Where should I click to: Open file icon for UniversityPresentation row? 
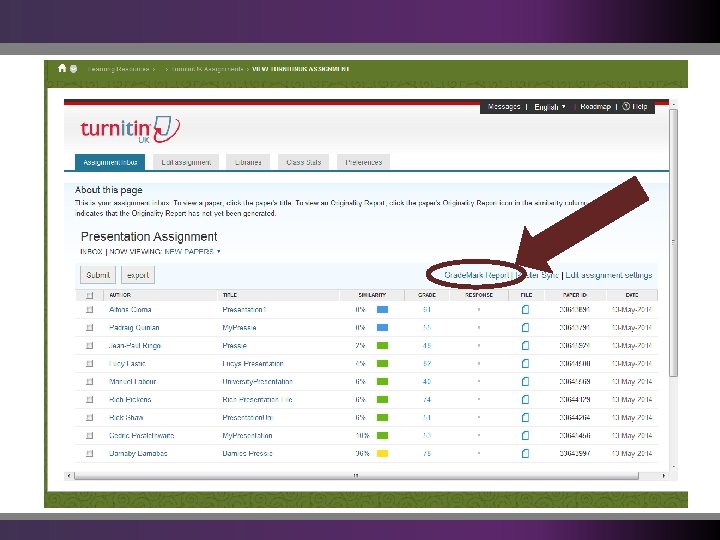(525, 382)
